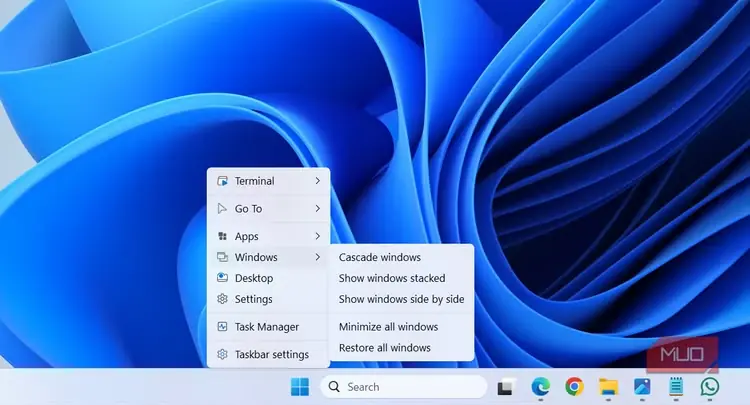
Task: Click the Settings gear icon
Action: (222, 299)
